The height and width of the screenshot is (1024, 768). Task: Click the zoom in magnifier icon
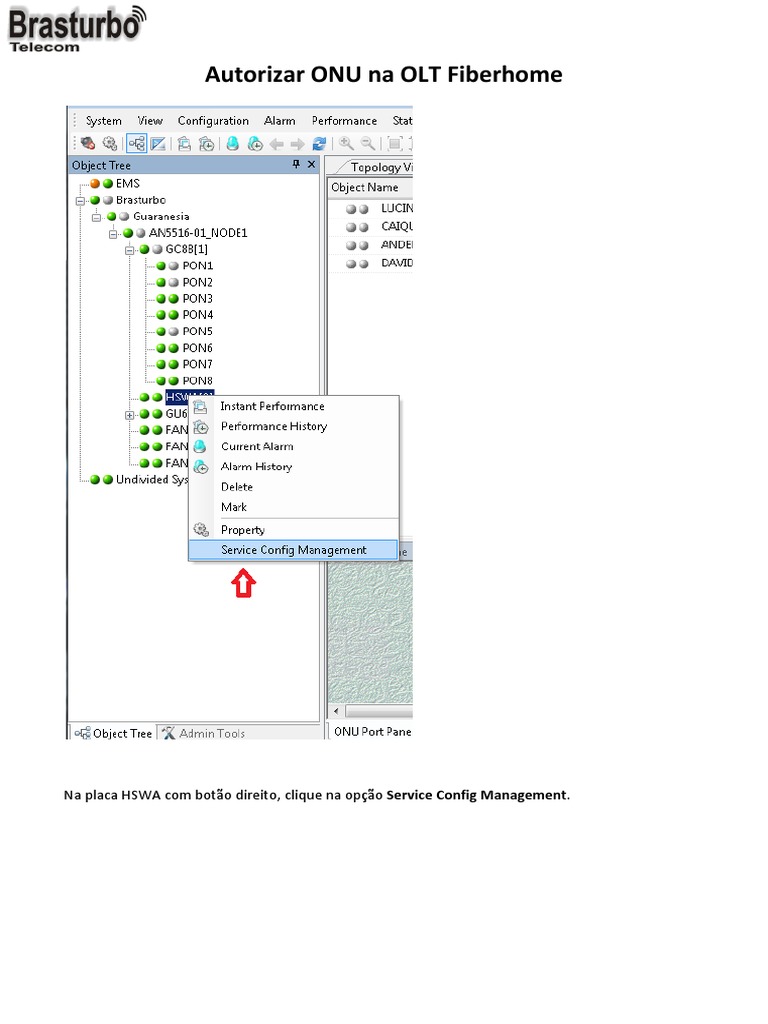click(x=346, y=143)
